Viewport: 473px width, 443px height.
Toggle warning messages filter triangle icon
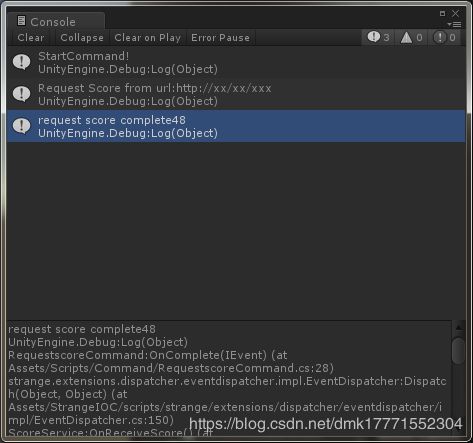tap(412, 37)
